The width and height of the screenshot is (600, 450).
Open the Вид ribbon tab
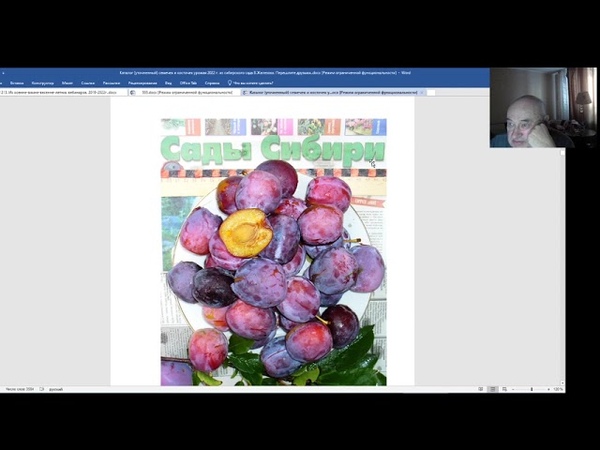pyautogui.click(x=168, y=83)
